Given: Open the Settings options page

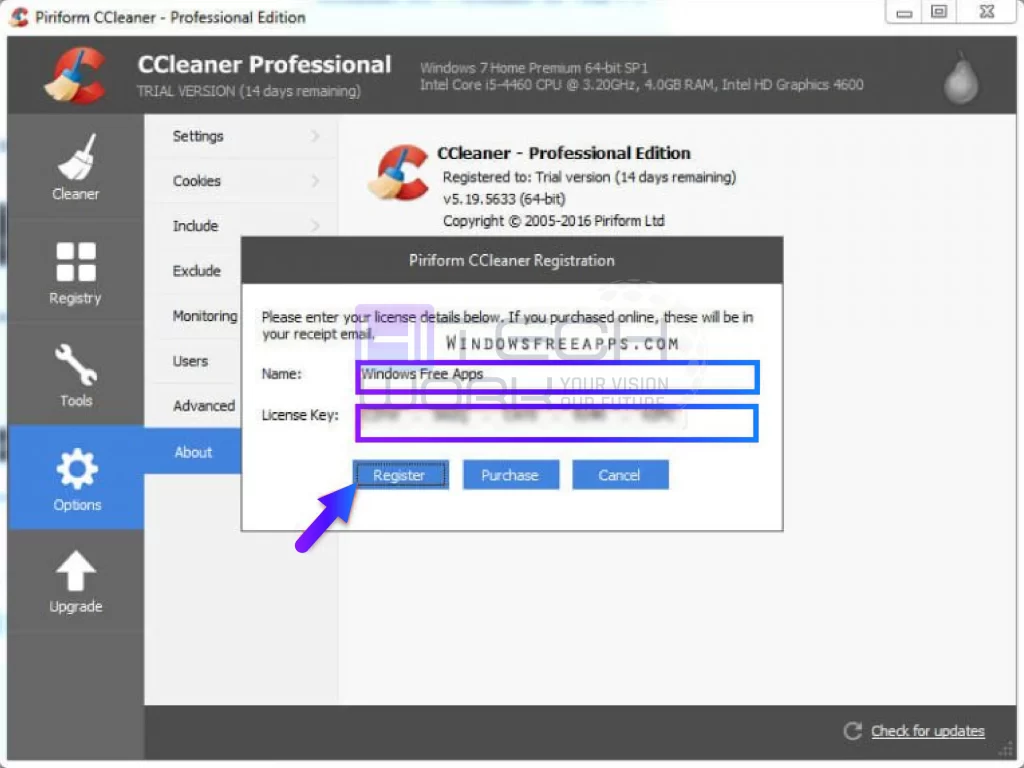Looking at the screenshot, I should click(242, 136).
